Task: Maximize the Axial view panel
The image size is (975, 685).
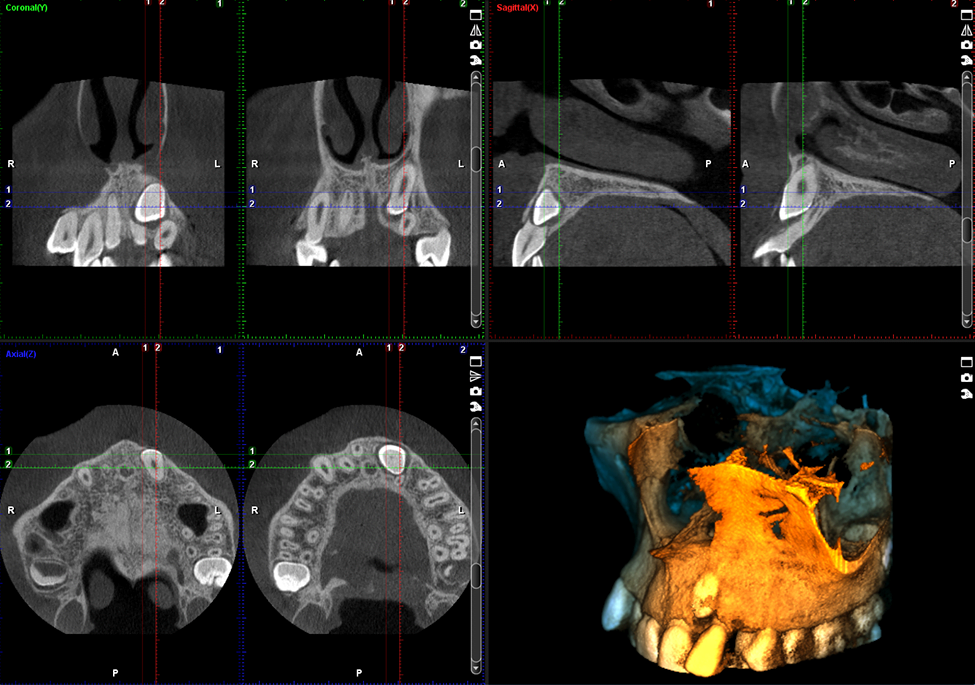Action: 476,361
